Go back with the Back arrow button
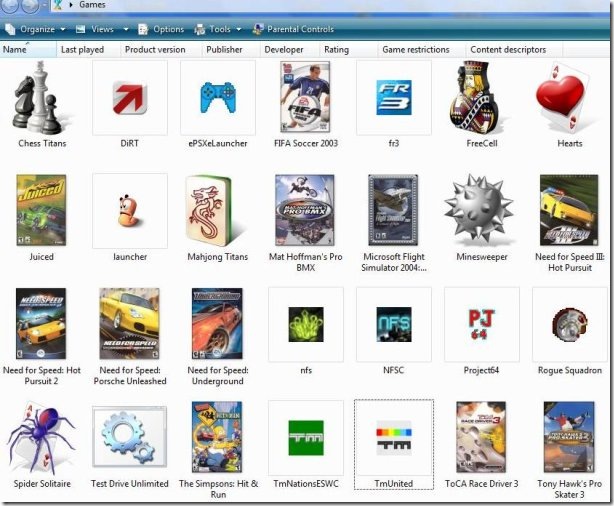Viewport: 614px width, 506px height. click(10, 5)
